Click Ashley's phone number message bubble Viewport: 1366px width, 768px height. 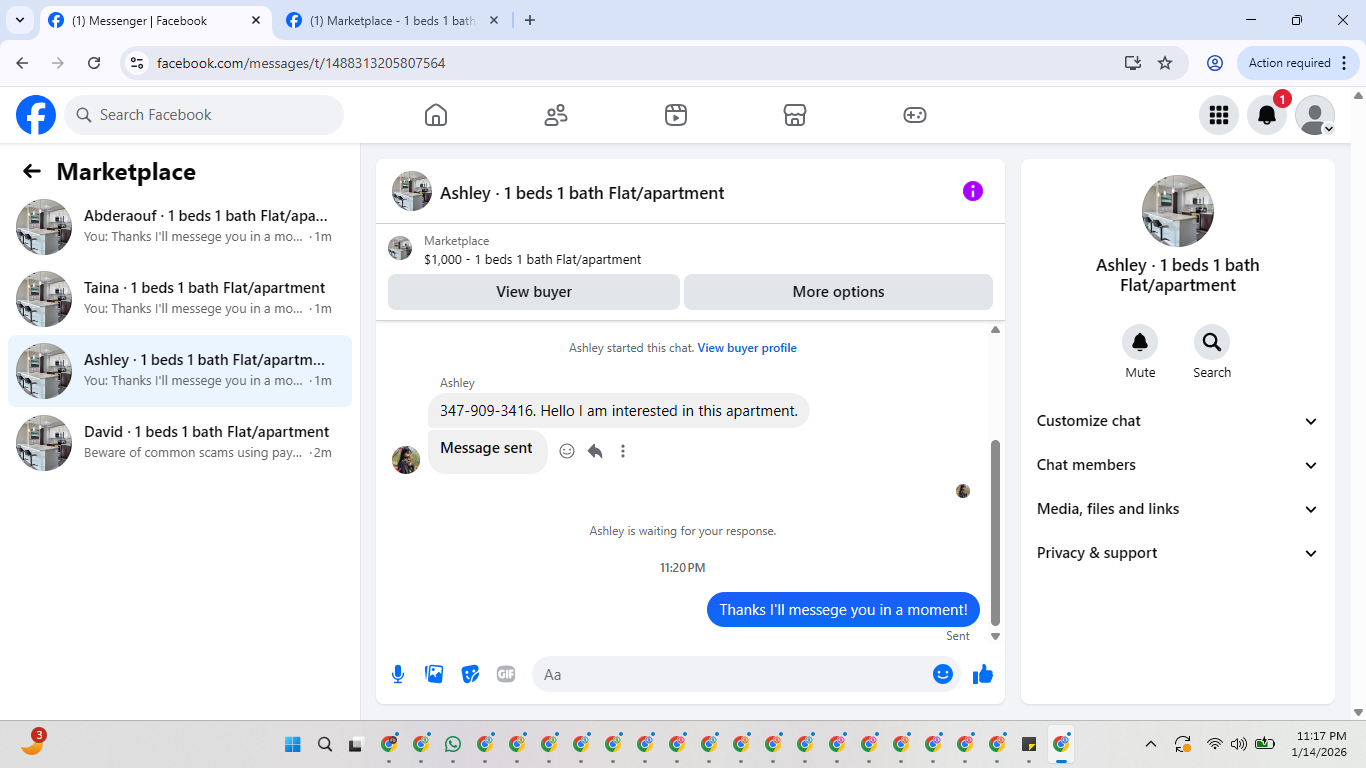click(619, 411)
